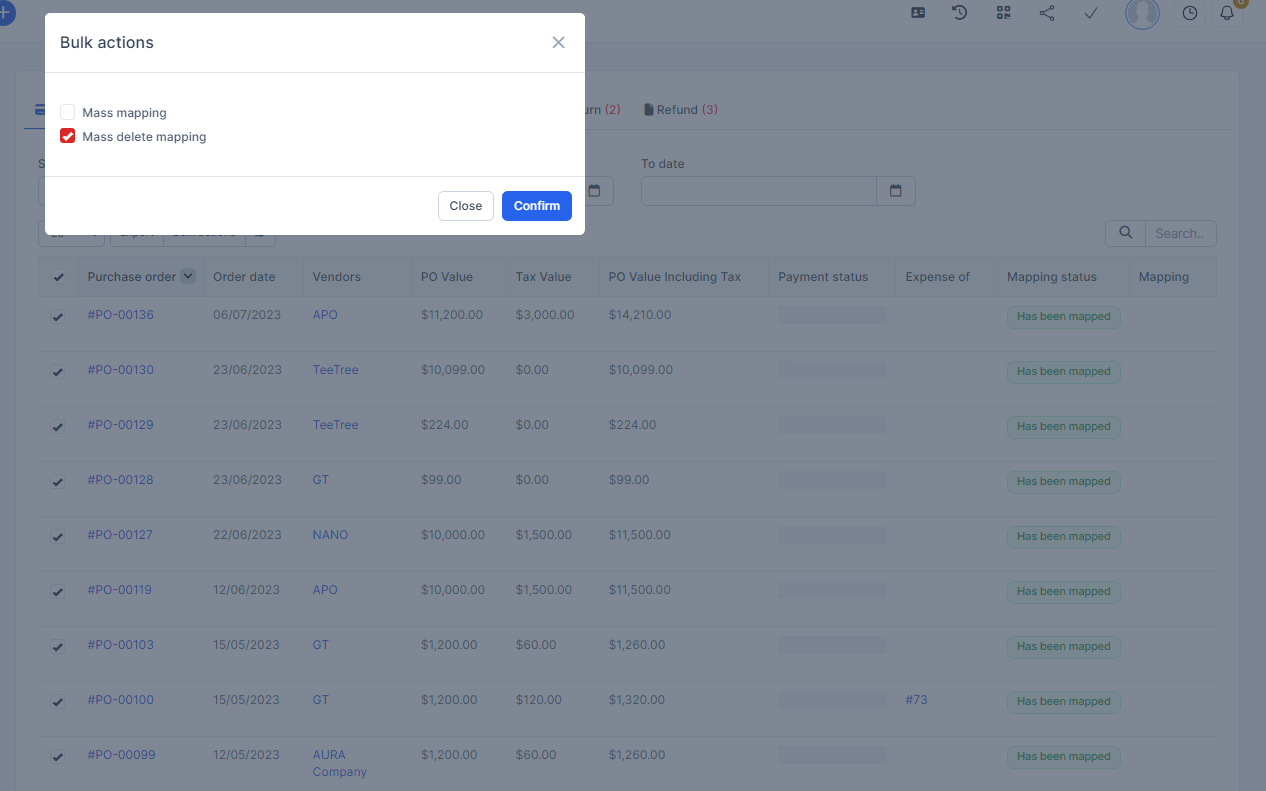Toggle the row checkbox for #PO-00136
The height and width of the screenshot is (791, 1266).
(x=58, y=316)
